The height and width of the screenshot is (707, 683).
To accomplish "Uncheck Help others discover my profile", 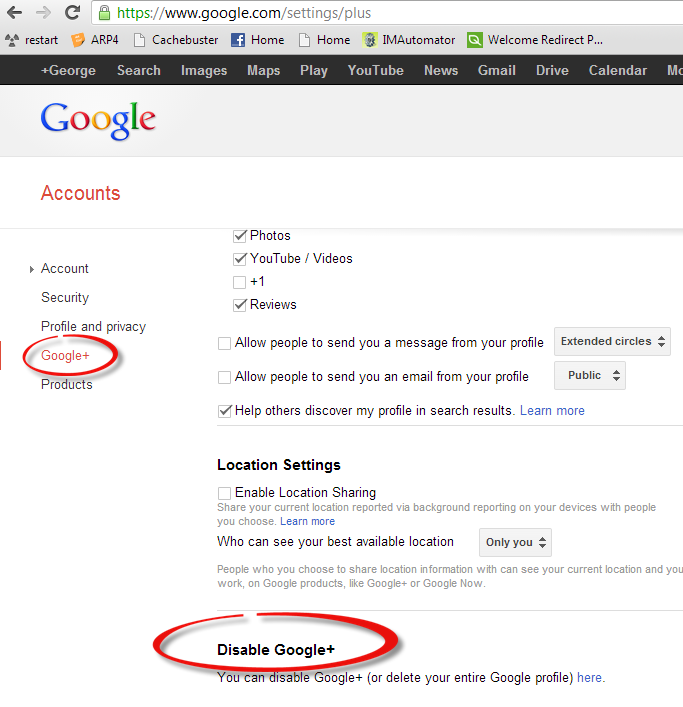I will pyautogui.click(x=224, y=411).
